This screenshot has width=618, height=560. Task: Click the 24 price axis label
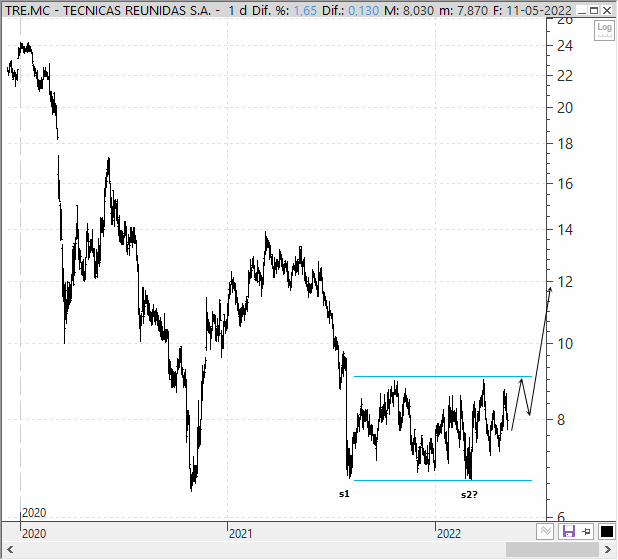565,46
